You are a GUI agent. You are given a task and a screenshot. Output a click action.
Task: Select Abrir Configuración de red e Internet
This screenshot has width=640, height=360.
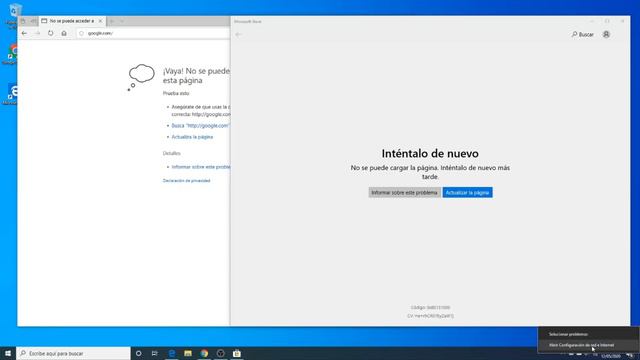click(x=588, y=345)
